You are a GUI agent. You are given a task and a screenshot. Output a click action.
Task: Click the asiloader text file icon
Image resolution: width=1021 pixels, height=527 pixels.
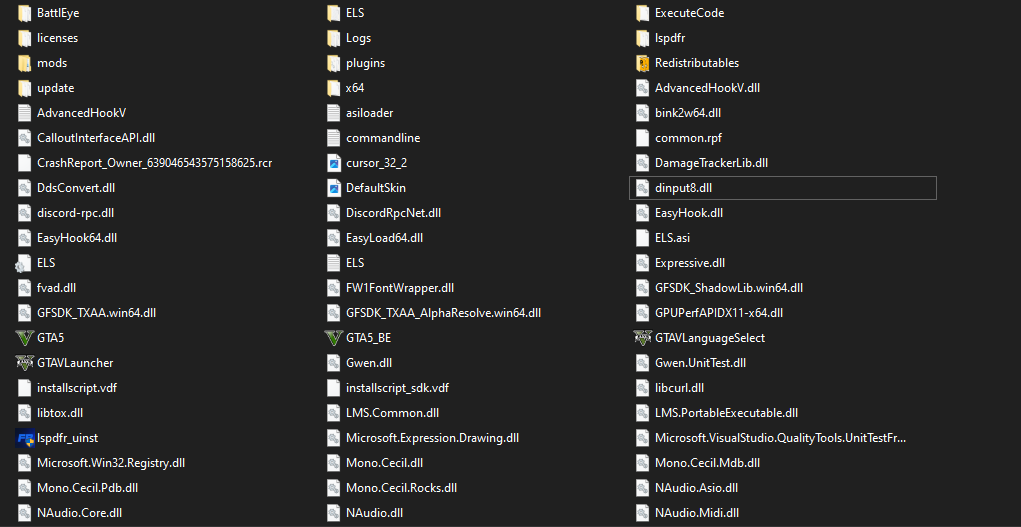pos(333,113)
